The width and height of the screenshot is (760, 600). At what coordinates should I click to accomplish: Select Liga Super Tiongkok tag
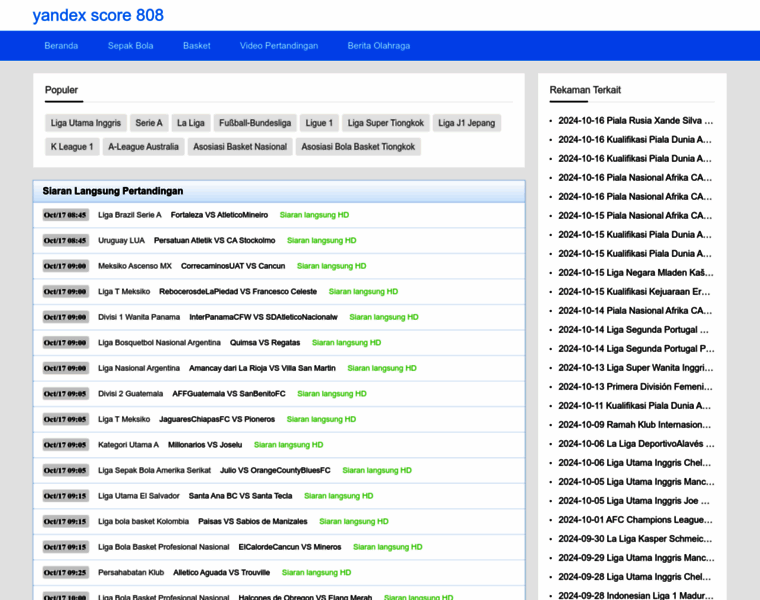386,123
